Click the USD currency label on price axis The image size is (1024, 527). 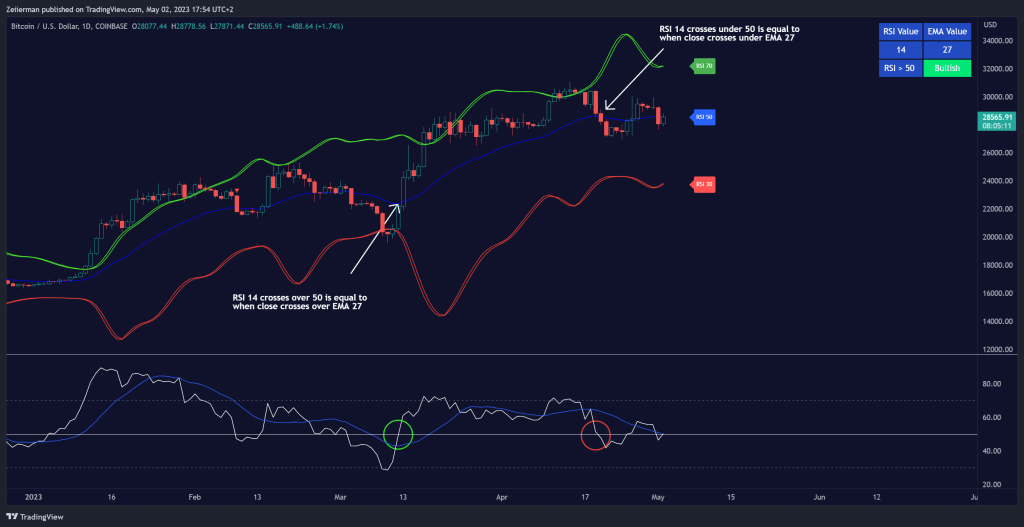pos(990,24)
